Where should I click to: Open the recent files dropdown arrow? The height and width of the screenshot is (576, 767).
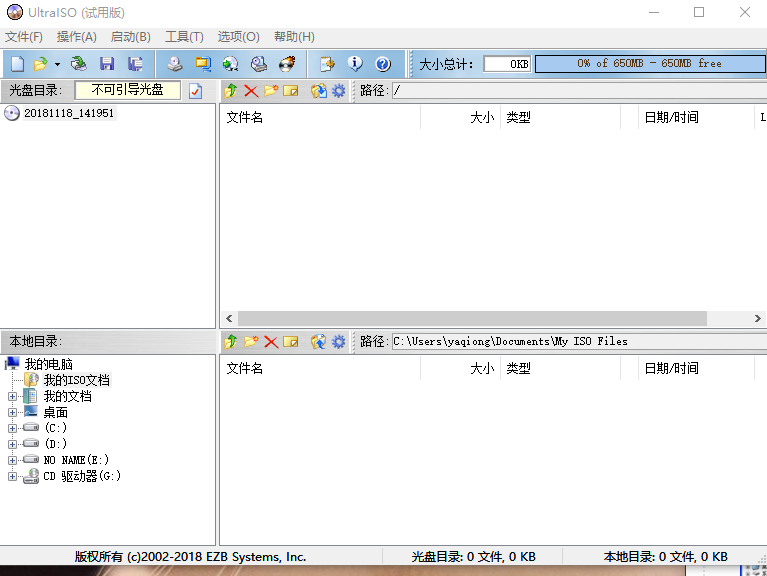click(x=57, y=64)
